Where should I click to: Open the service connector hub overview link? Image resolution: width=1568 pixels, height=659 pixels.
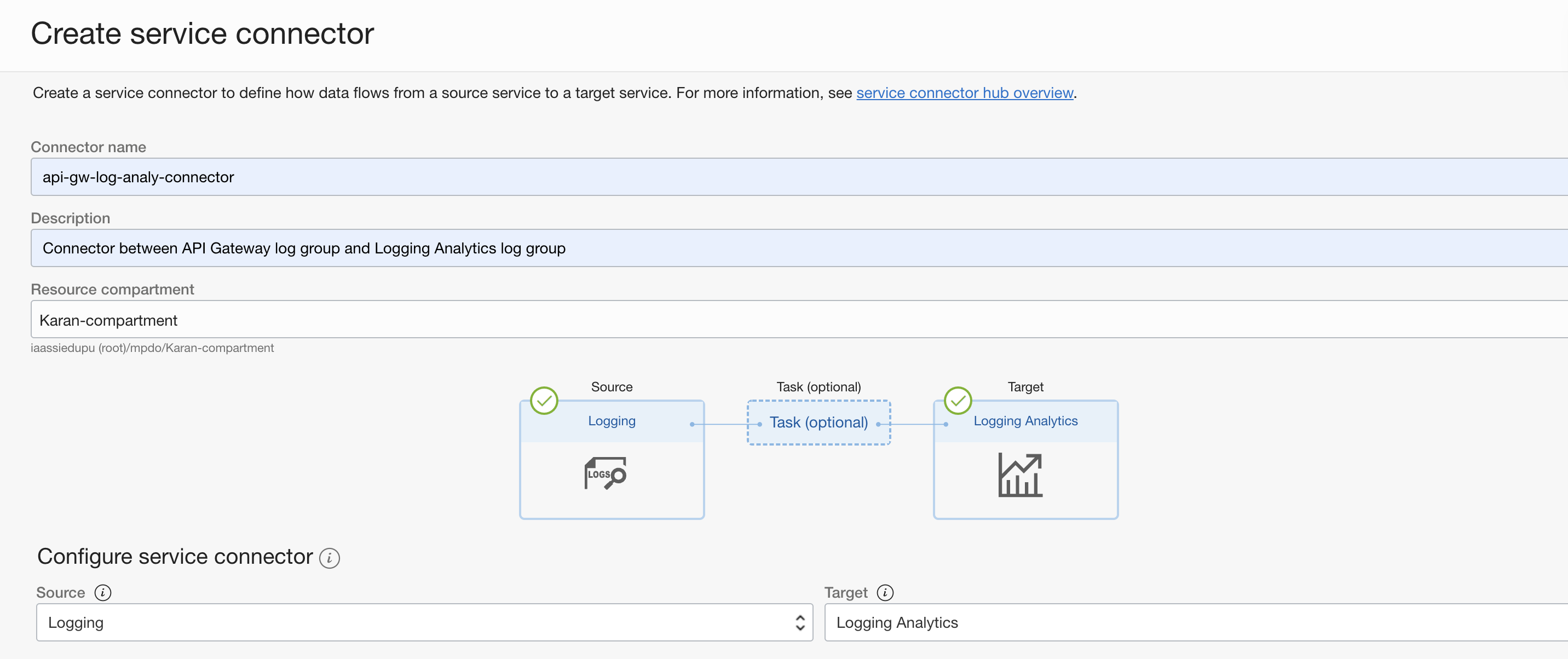pos(965,93)
